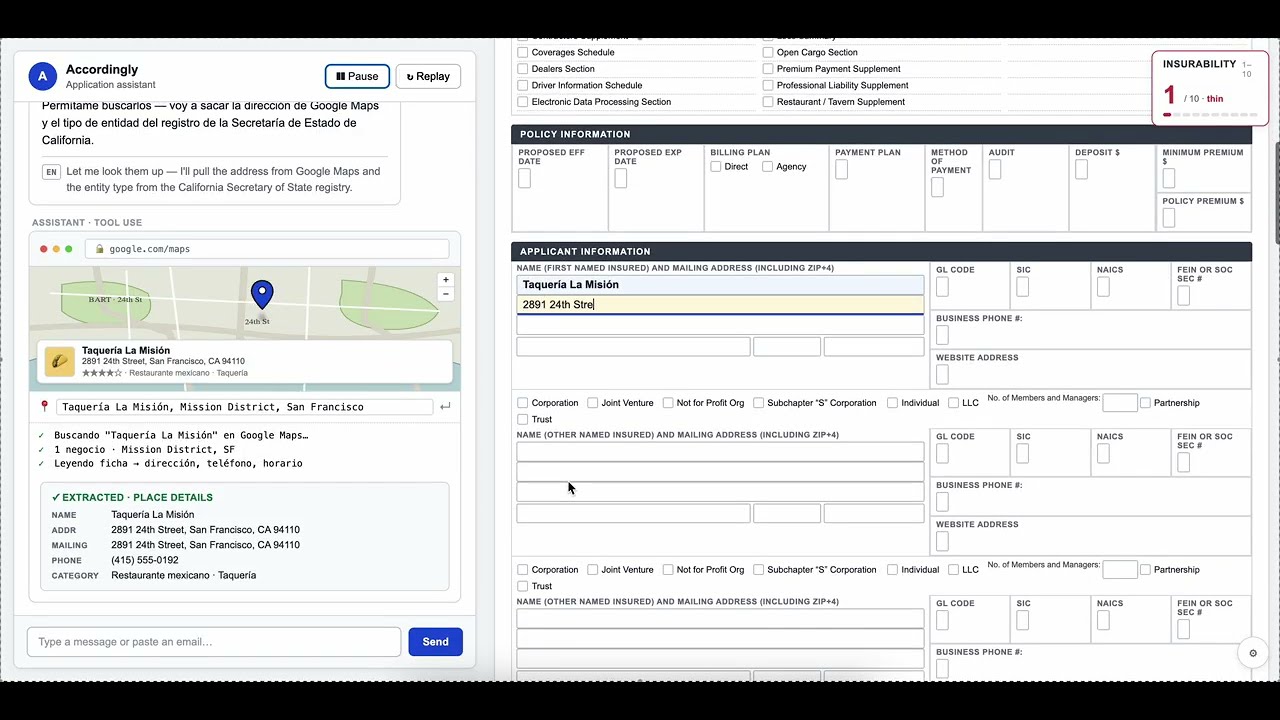
Task: Click the return arrow icon beside map search
Action: tap(445, 406)
